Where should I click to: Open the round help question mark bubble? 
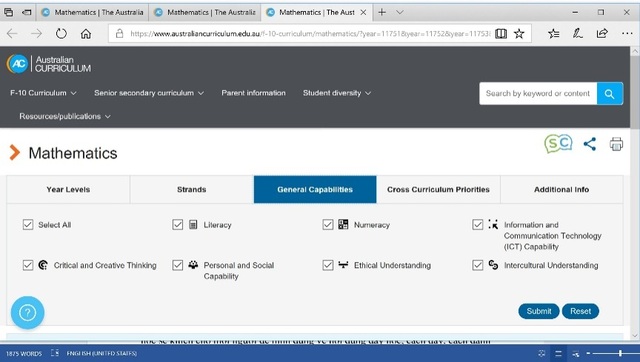[27, 313]
